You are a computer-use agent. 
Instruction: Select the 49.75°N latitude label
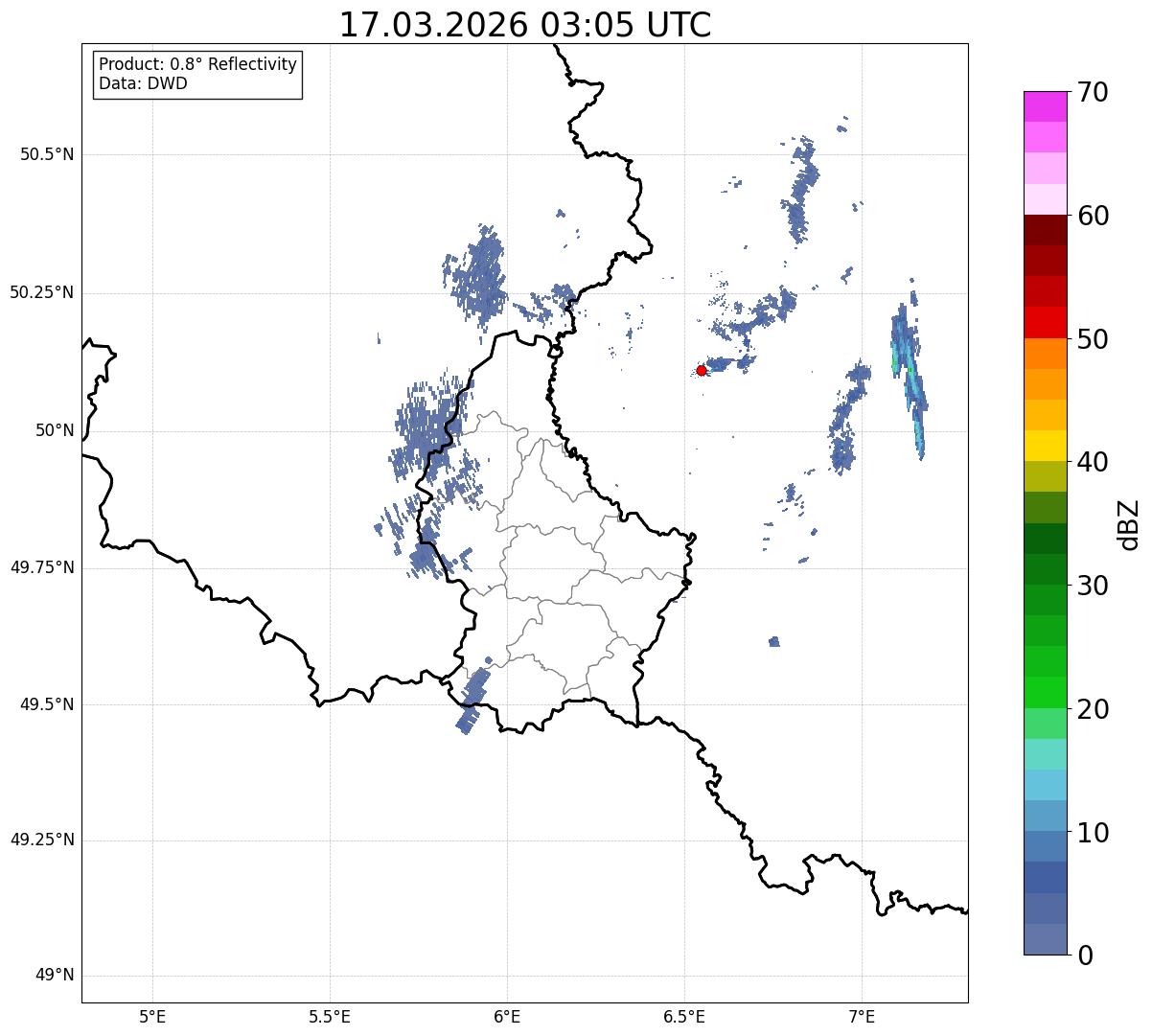[42, 567]
